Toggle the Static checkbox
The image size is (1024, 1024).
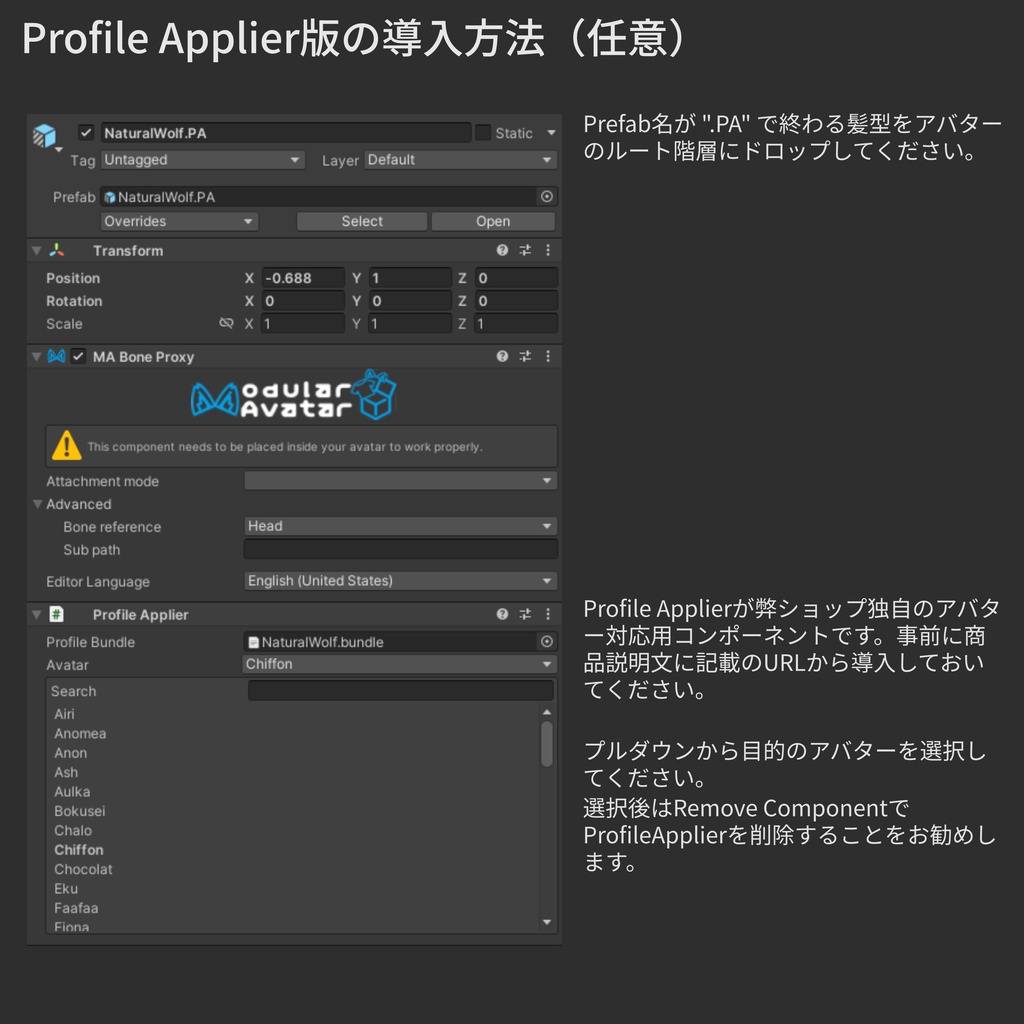click(x=483, y=133)
